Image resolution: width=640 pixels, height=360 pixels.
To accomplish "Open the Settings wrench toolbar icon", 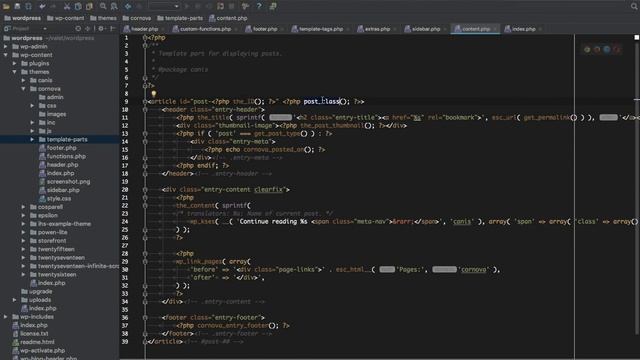I will coord(245,6).
